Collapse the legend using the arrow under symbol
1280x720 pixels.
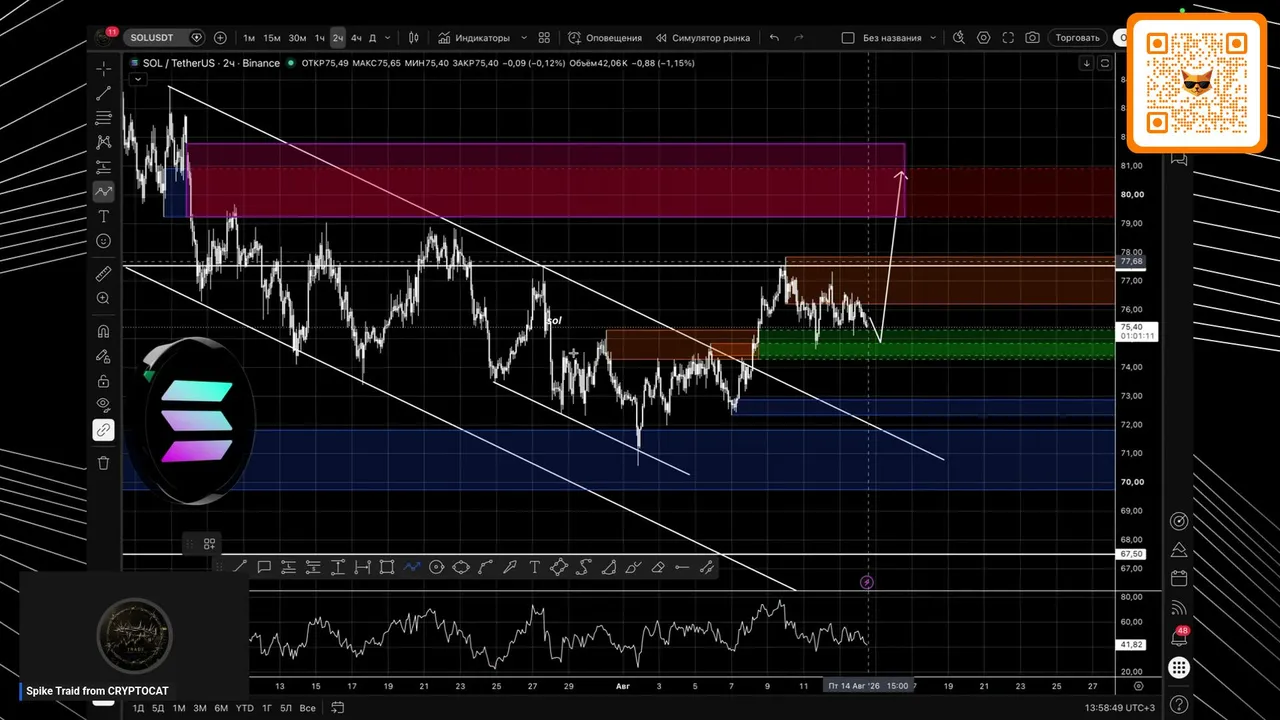pos(139,80)
